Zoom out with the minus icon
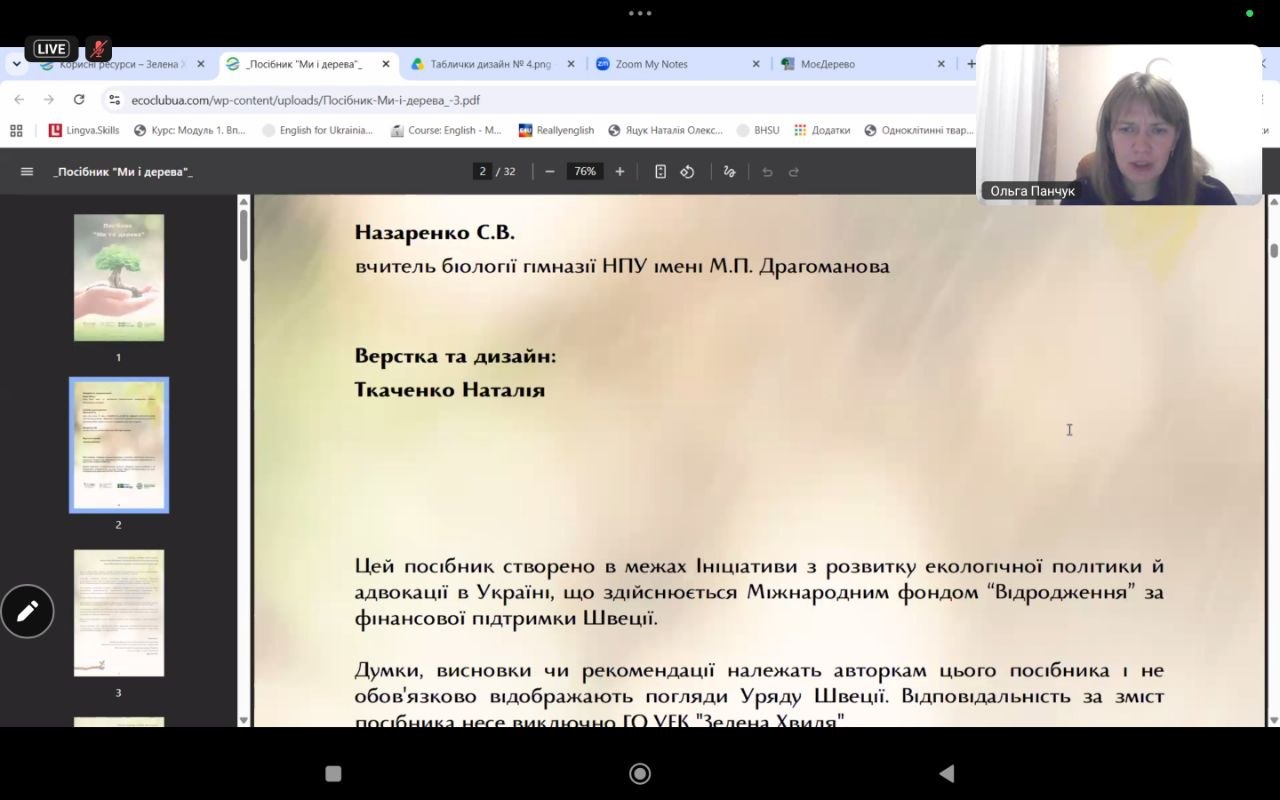 550,172
